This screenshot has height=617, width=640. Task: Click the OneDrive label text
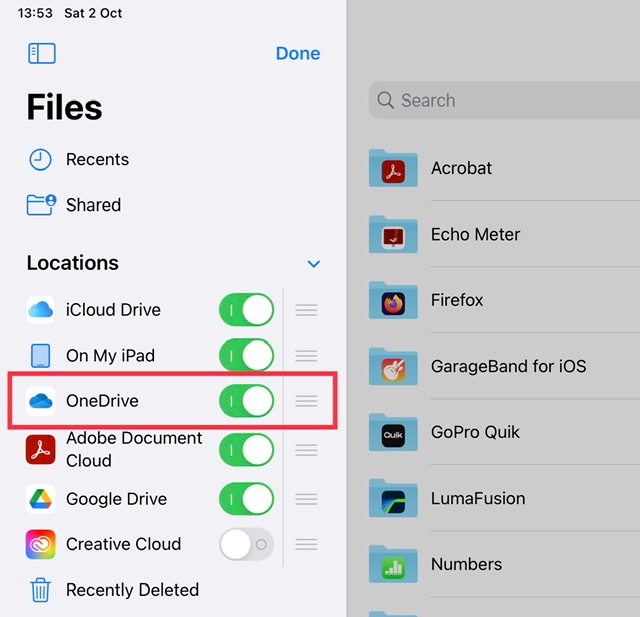tap(102, 401)
